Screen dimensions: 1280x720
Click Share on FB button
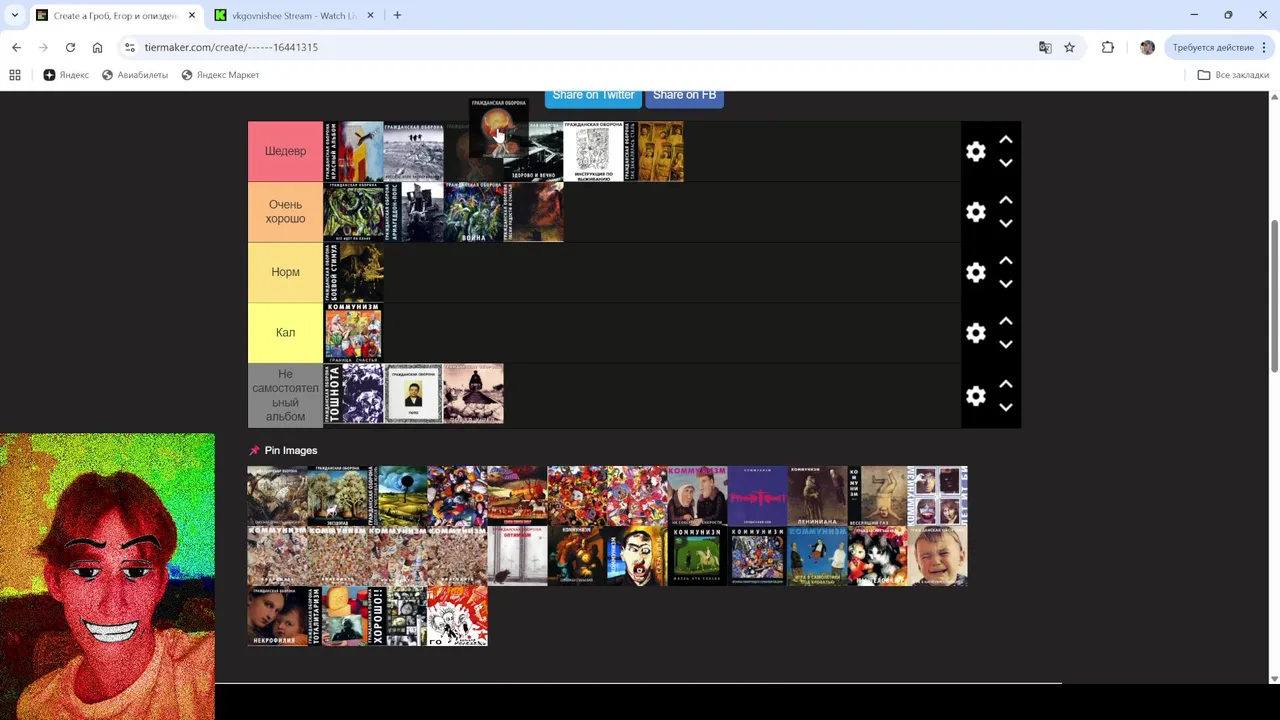pos(684,96)
